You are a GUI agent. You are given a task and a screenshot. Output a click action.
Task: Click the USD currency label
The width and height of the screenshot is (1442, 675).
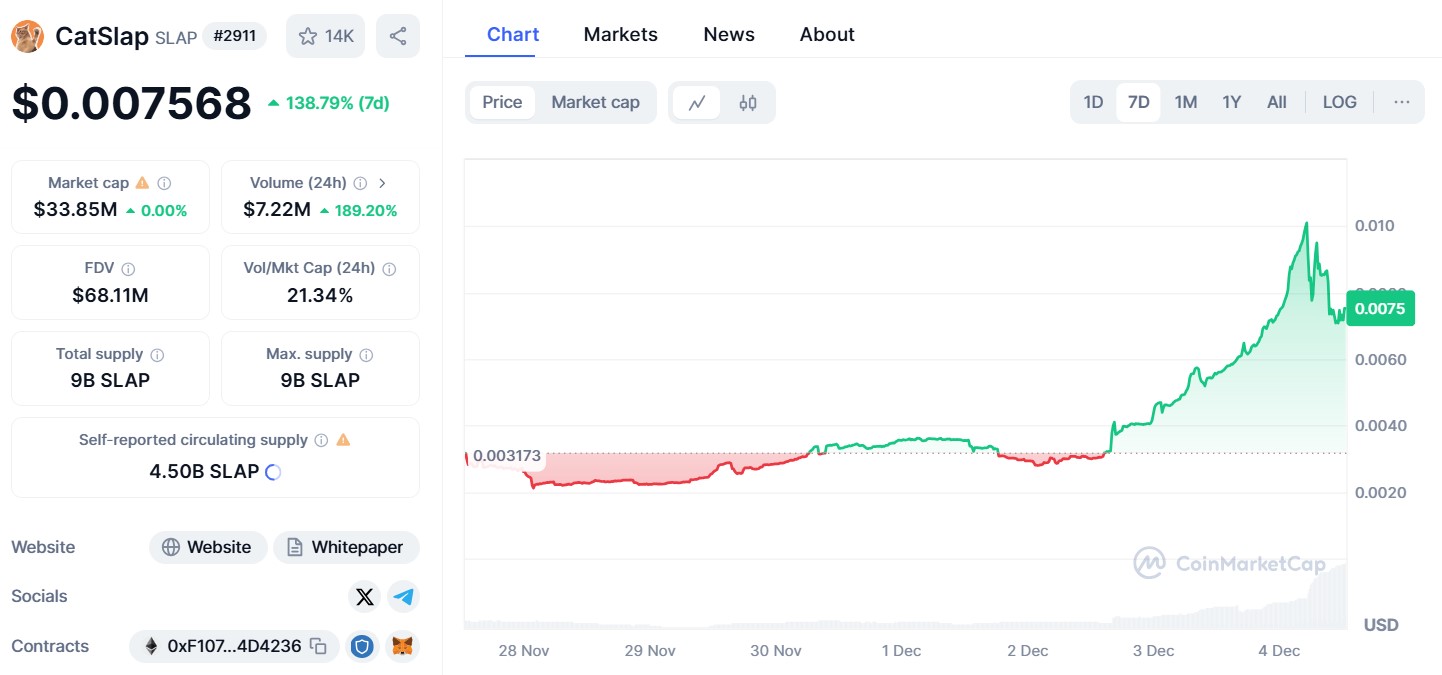coord(1381,625)
